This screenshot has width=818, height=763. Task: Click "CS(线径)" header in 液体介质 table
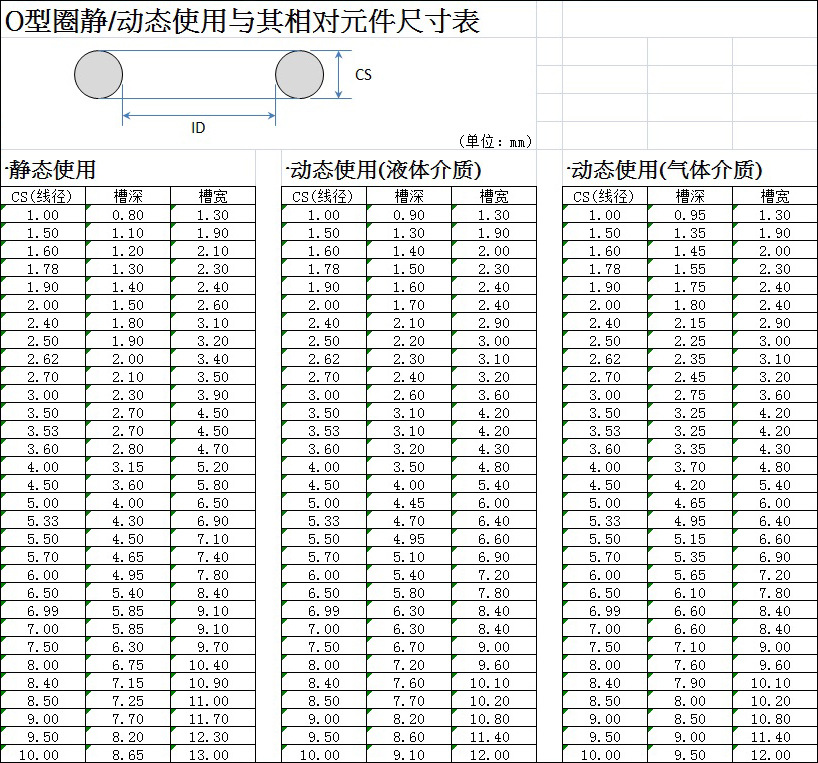click(323, 196)
